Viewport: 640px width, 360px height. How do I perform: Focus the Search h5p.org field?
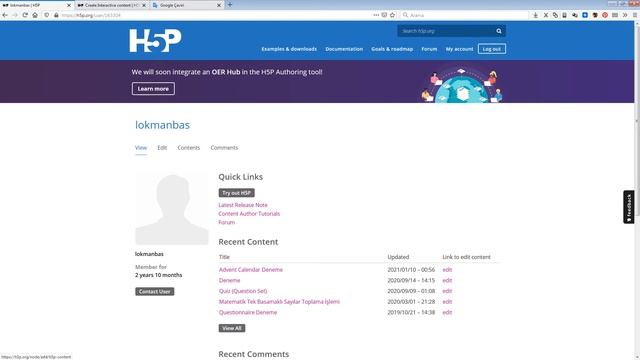point(446,31)
